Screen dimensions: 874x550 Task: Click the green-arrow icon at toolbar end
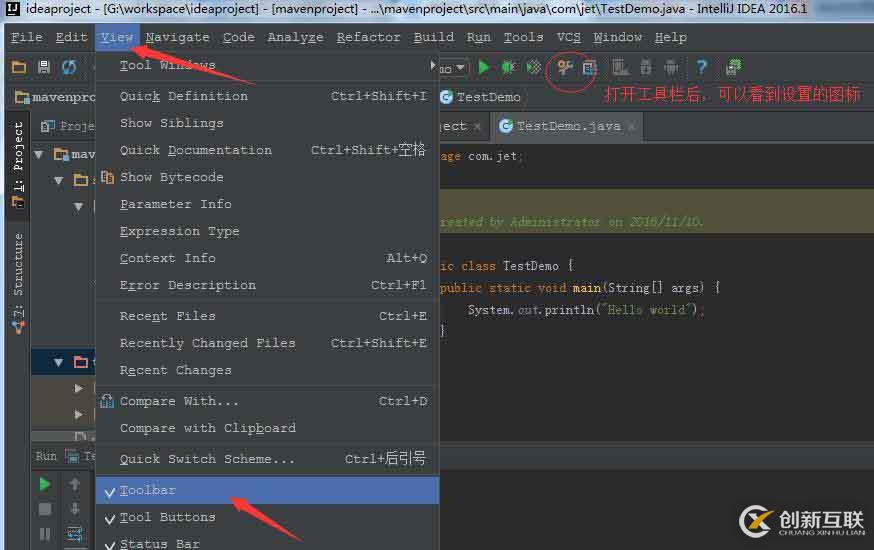click(x=734, y=67)
